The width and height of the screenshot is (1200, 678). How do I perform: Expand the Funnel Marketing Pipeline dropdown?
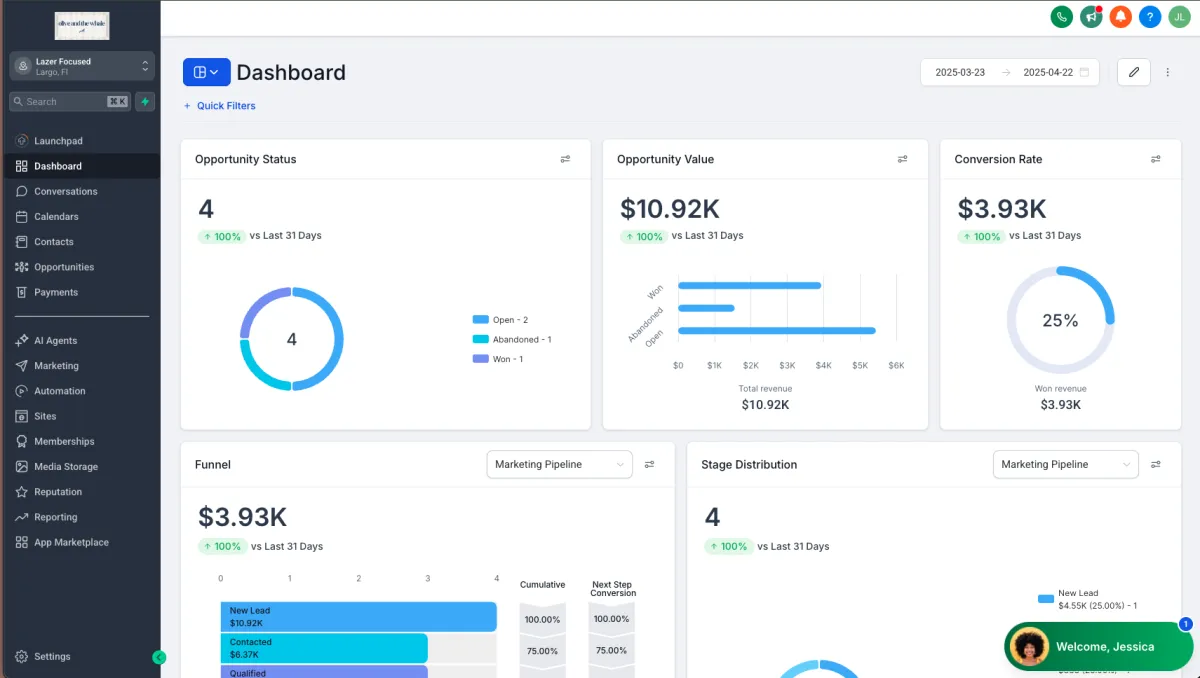(x=560, y=464)
